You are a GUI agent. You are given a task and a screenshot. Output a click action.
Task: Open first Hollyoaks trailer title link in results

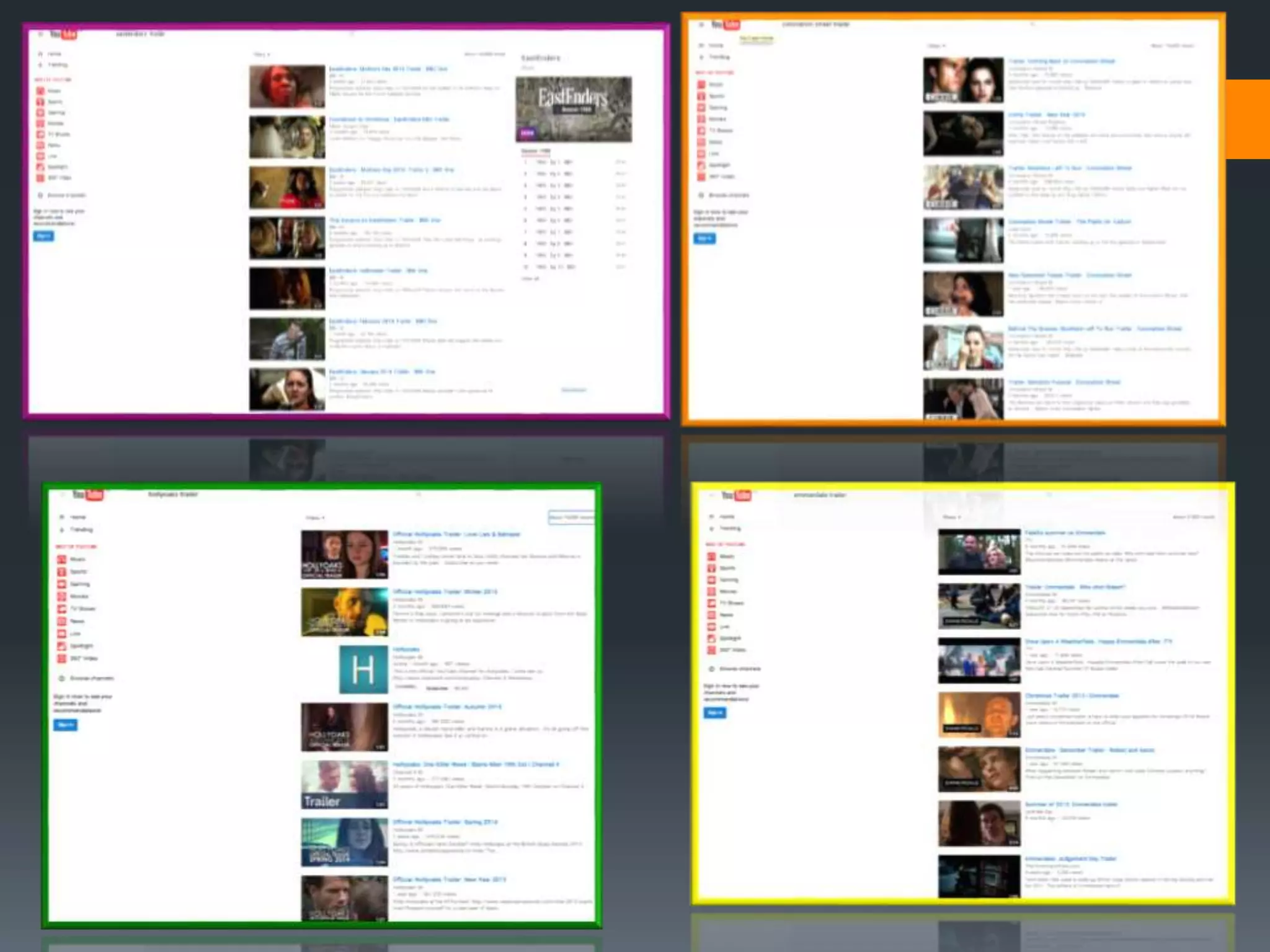click(456, 534)
